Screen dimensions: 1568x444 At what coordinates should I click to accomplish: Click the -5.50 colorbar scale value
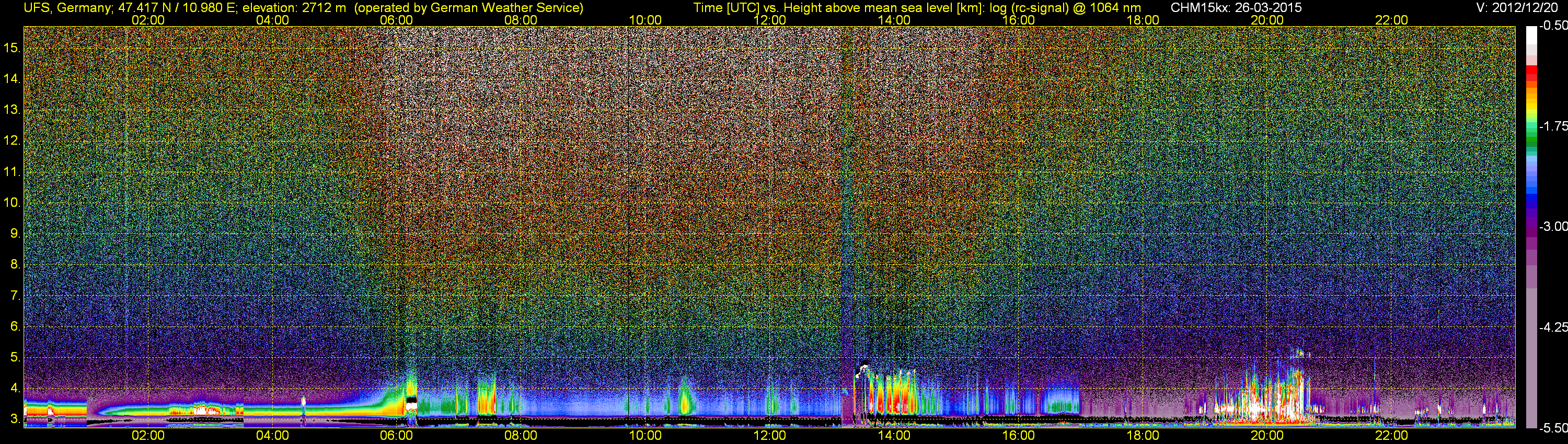click(1553, 428)
